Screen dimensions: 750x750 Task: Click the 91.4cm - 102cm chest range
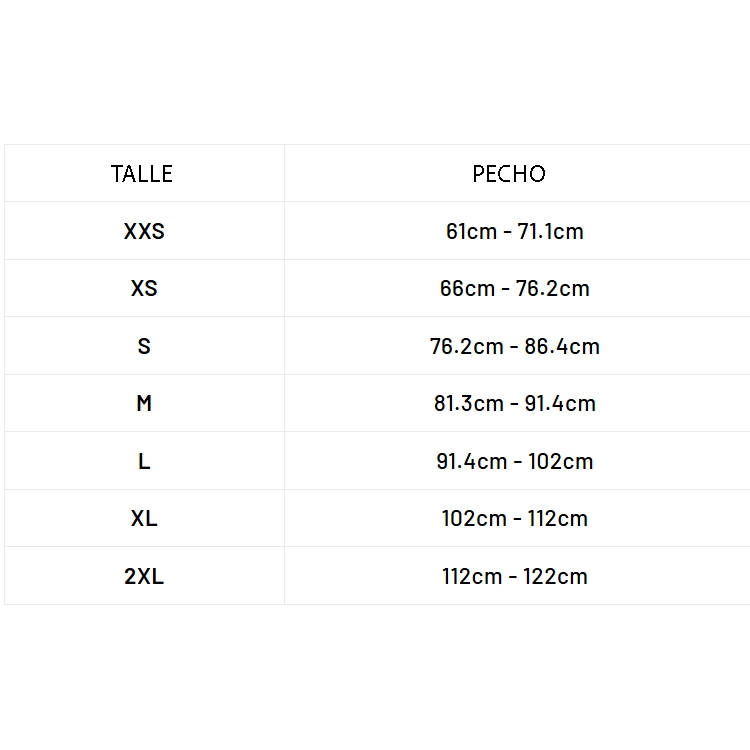tap(515, 462)
